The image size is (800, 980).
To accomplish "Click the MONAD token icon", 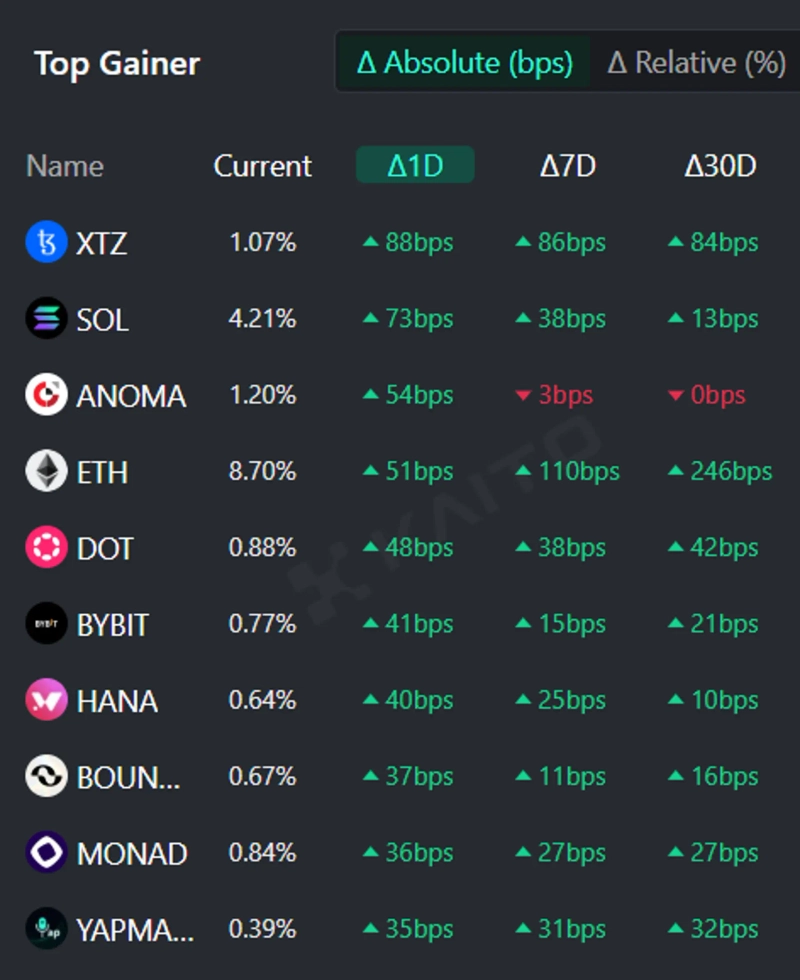I will pos(46,853).
